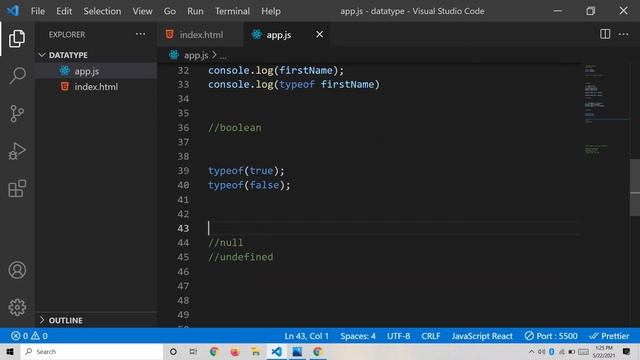Change CRLF end of line sequence

[x=431, y=336]
